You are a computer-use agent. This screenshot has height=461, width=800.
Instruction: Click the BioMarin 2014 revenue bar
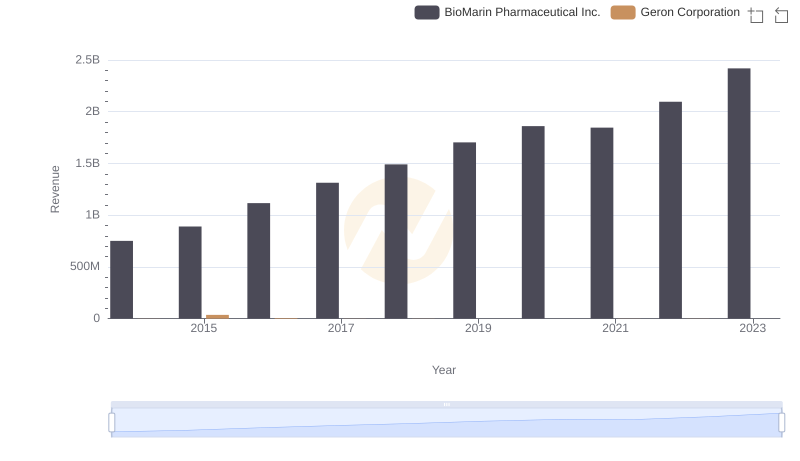121,279
